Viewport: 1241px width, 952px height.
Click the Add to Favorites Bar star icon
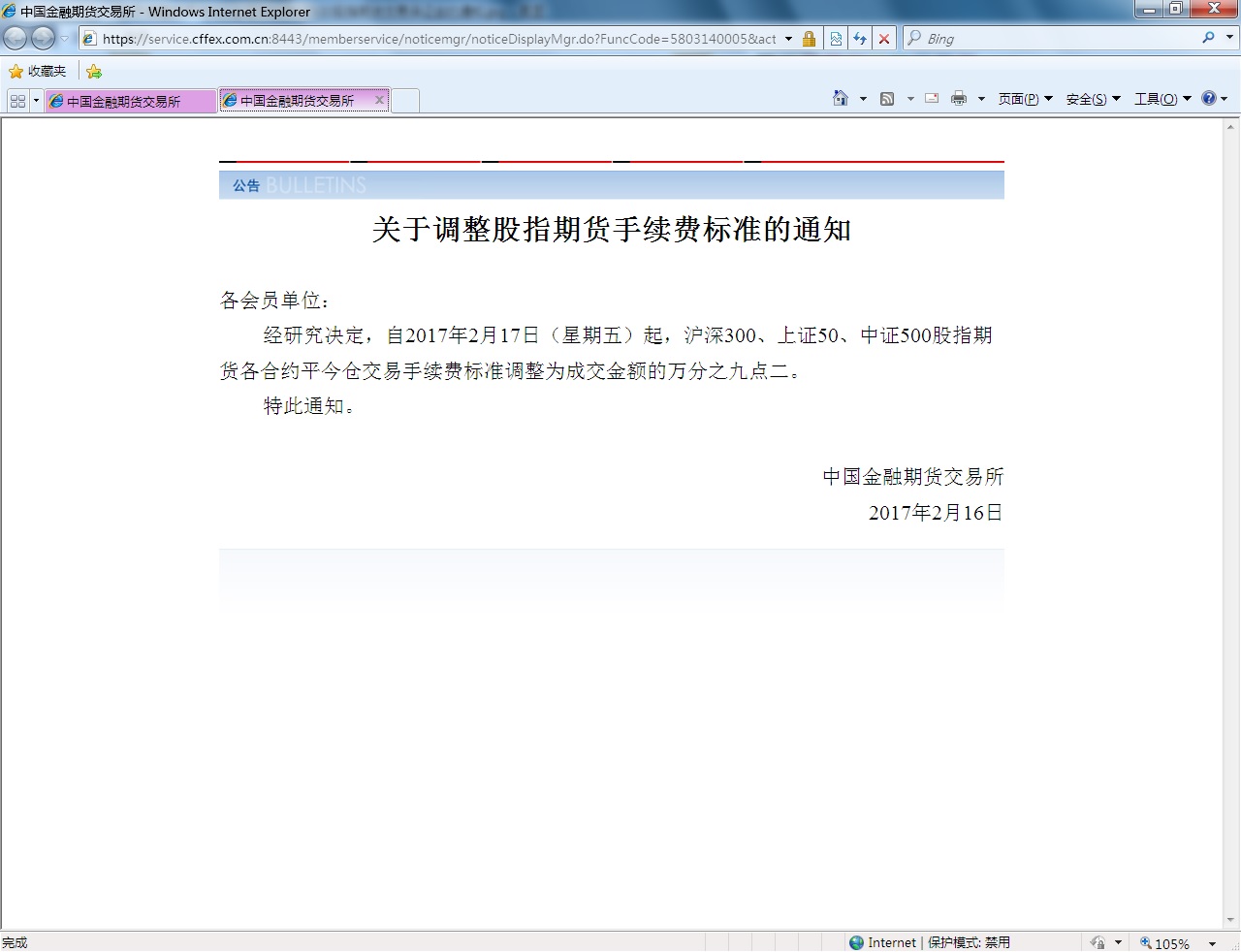click(x=94, y=71)
